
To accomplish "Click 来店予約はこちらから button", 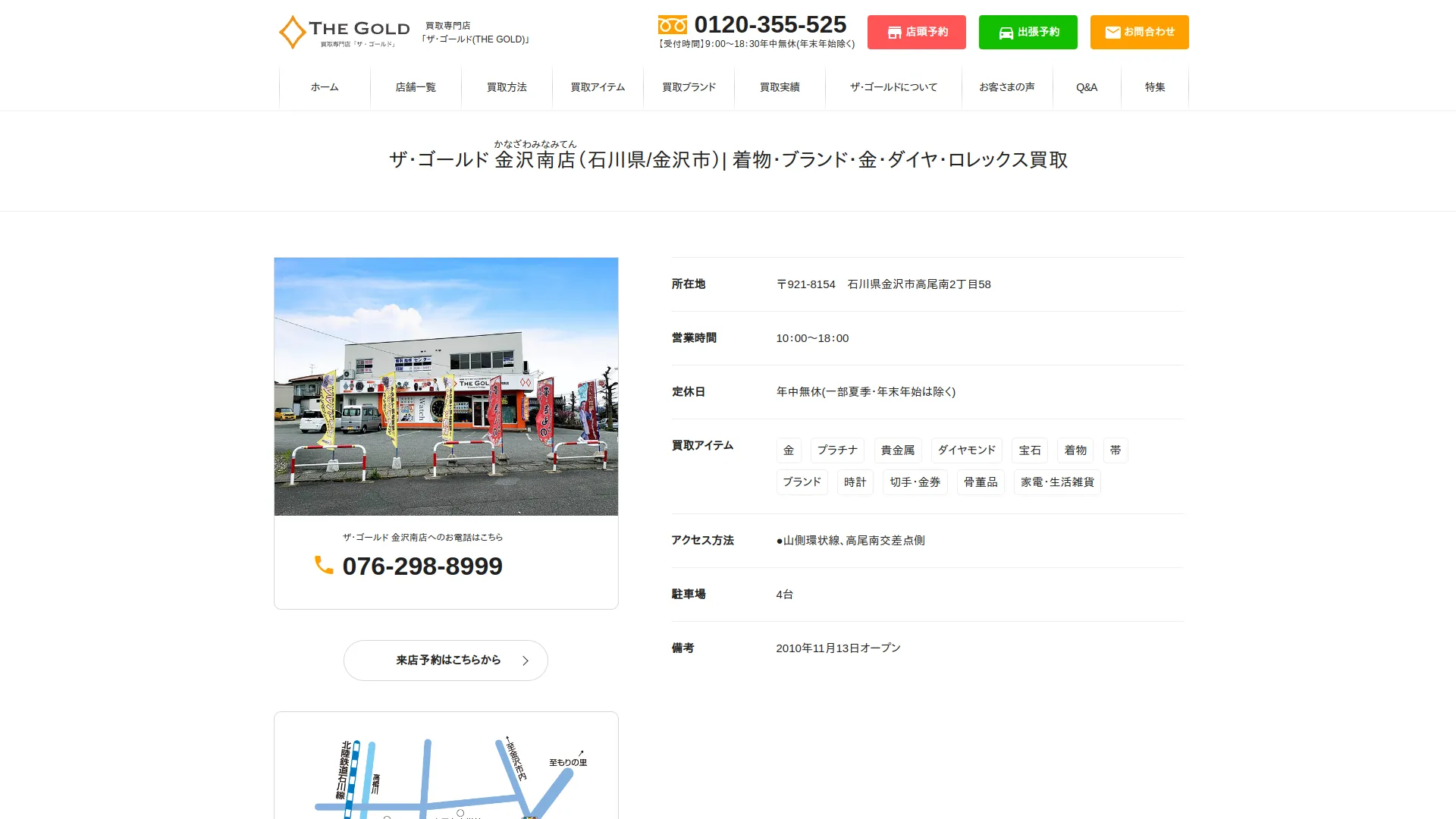I will 446,661.
